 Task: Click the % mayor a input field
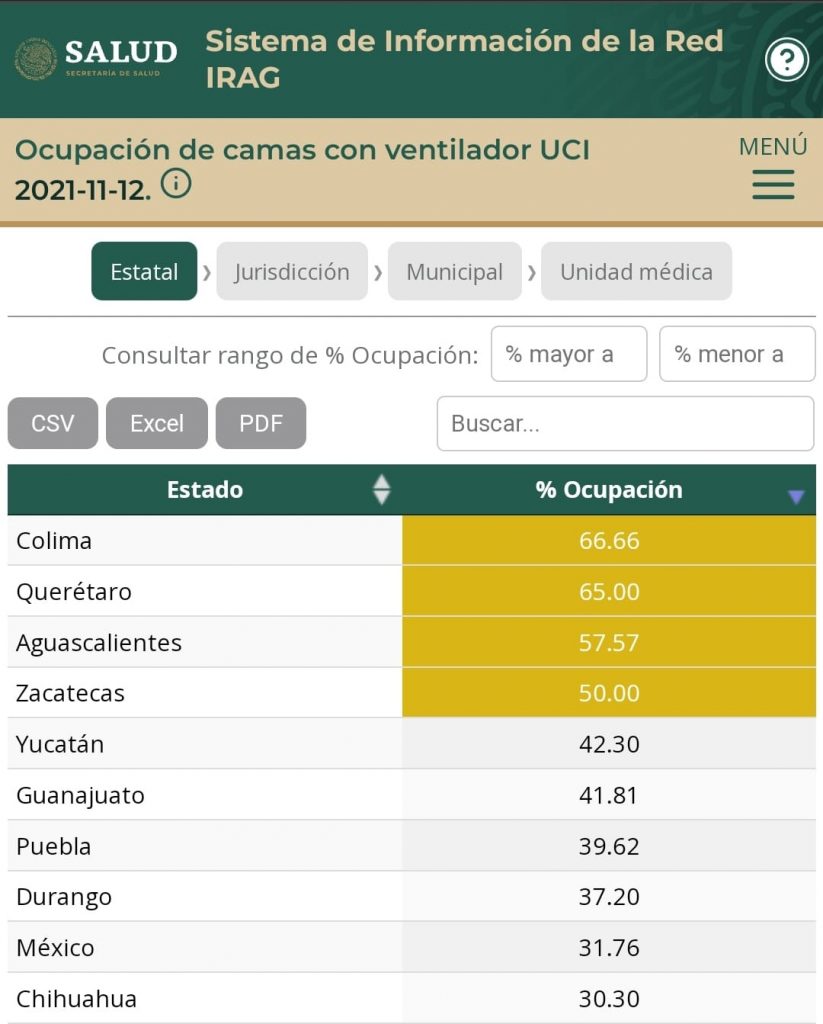coord(568,353)
